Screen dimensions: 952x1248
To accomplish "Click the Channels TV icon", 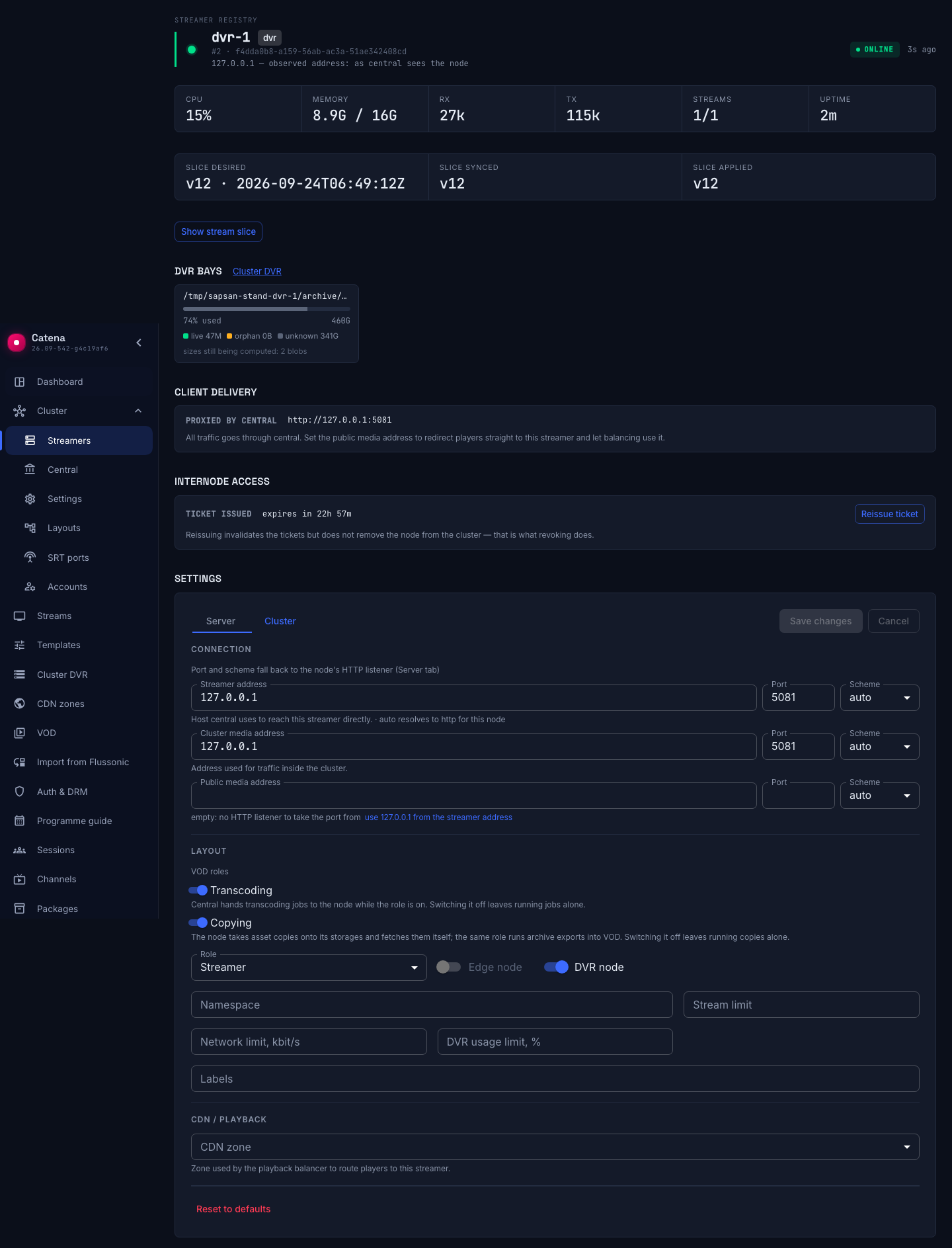I will coord(20,879).
